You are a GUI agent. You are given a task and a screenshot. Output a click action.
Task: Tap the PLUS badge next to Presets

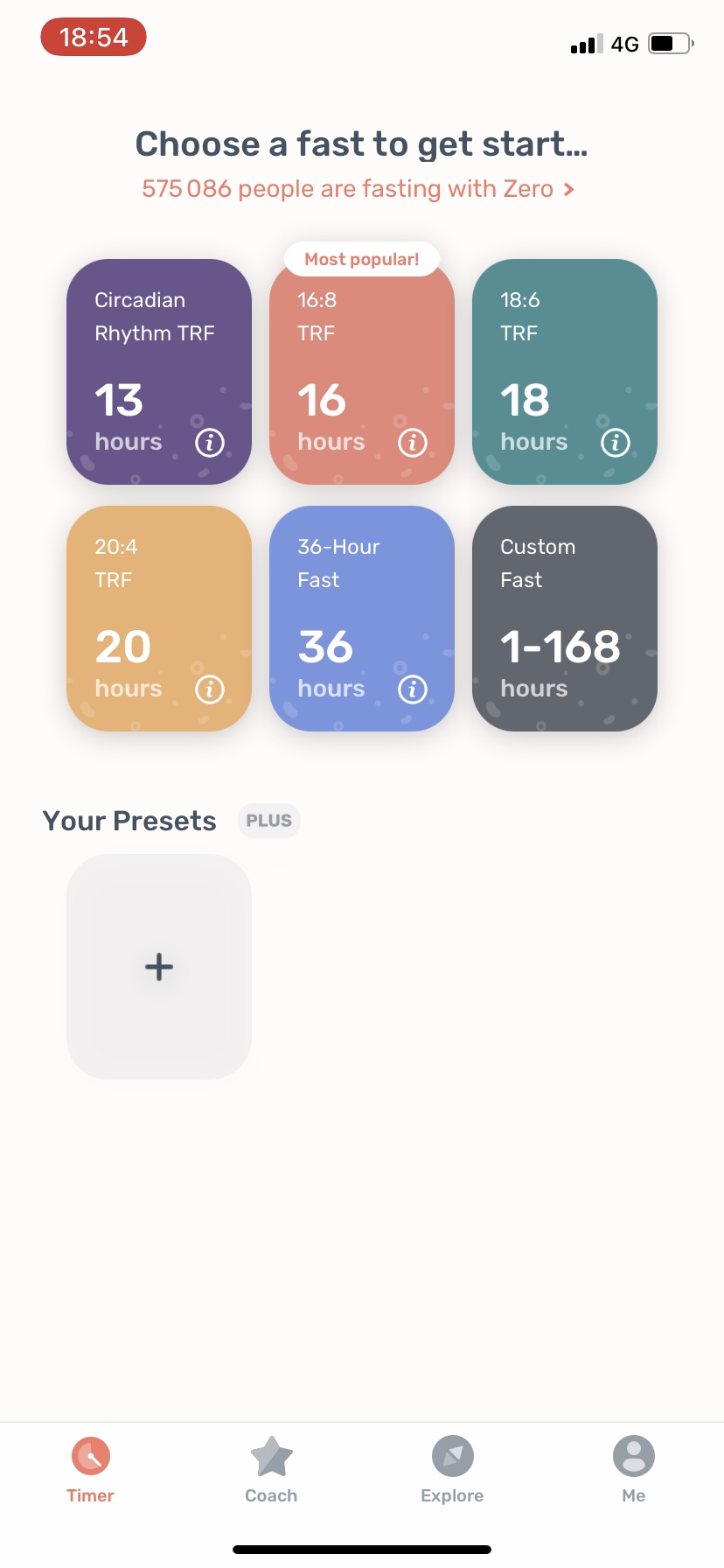tap(269, 821)
